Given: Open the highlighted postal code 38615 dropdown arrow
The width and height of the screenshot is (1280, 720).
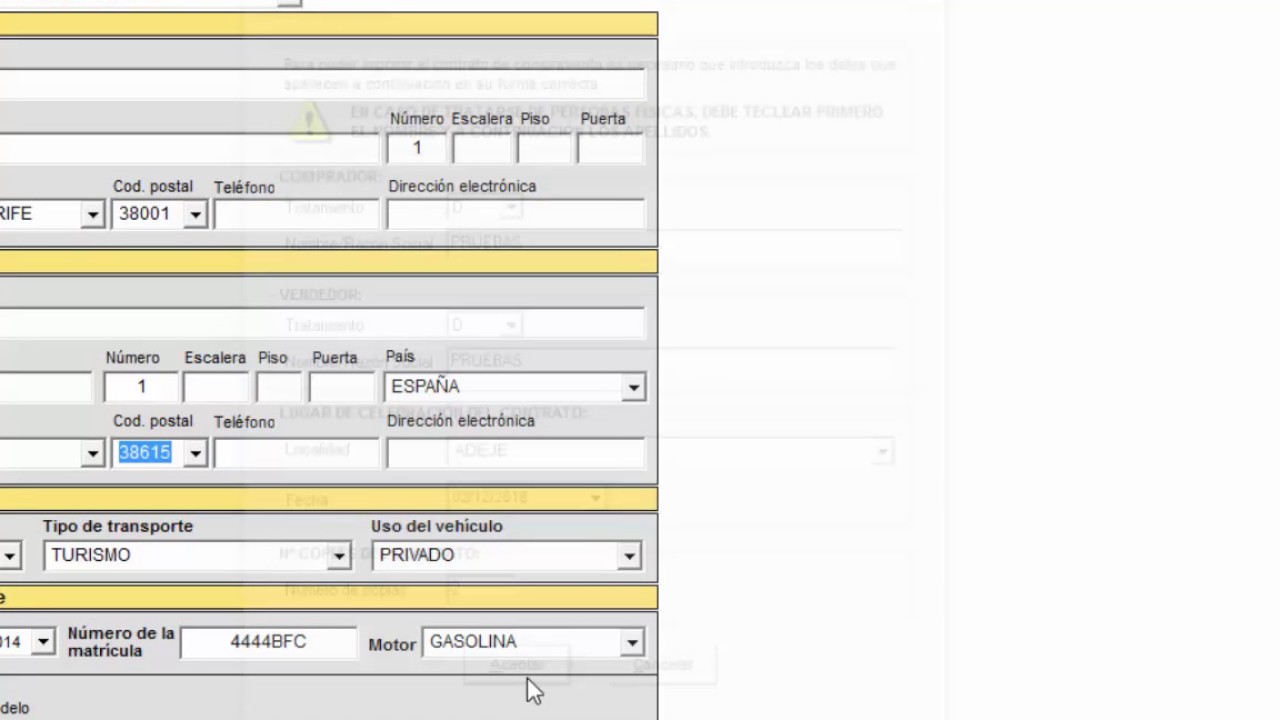Looking at the screenshot, I should click(x=195, y=453).
